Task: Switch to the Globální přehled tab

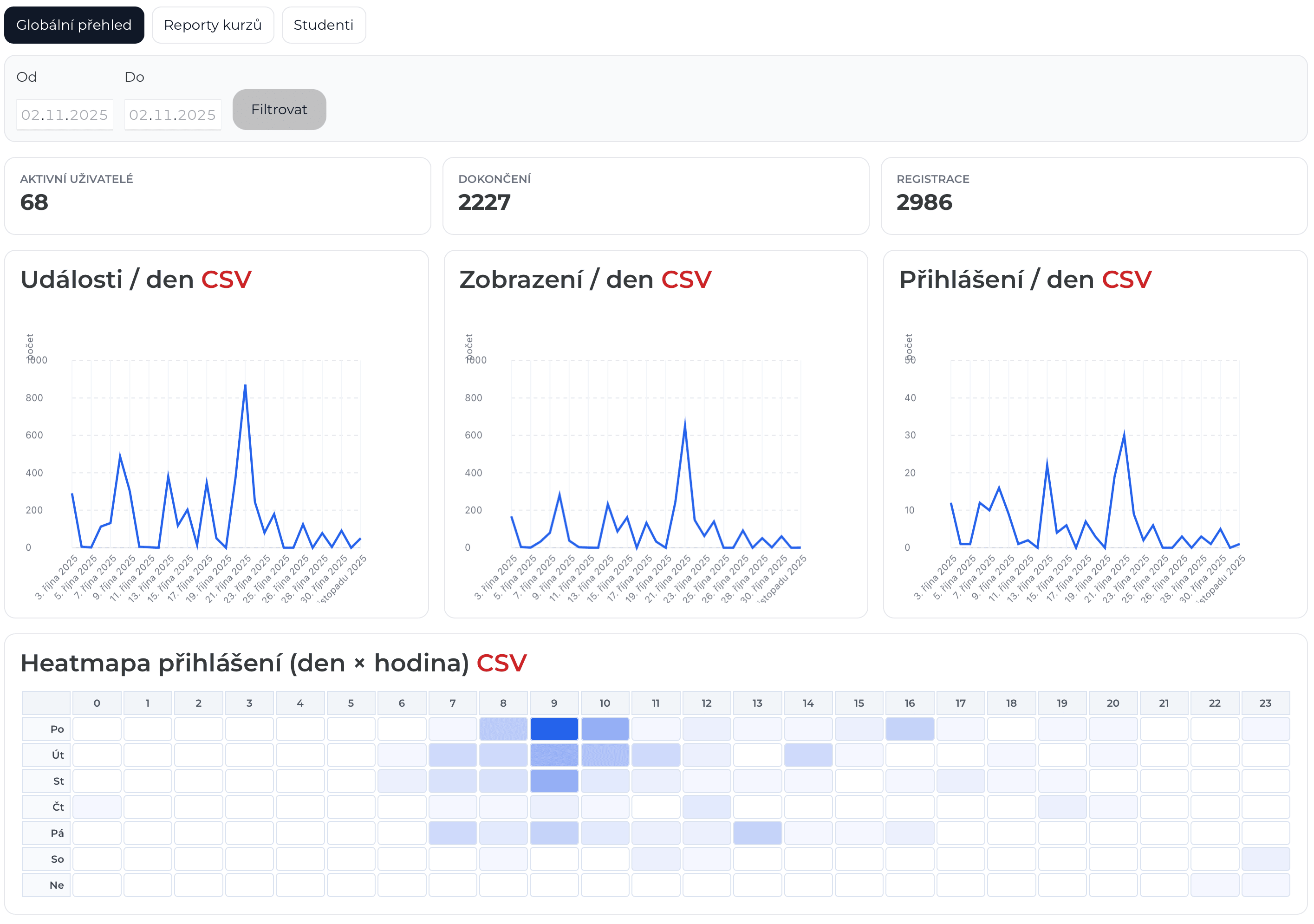Action: tap(74, 25)
